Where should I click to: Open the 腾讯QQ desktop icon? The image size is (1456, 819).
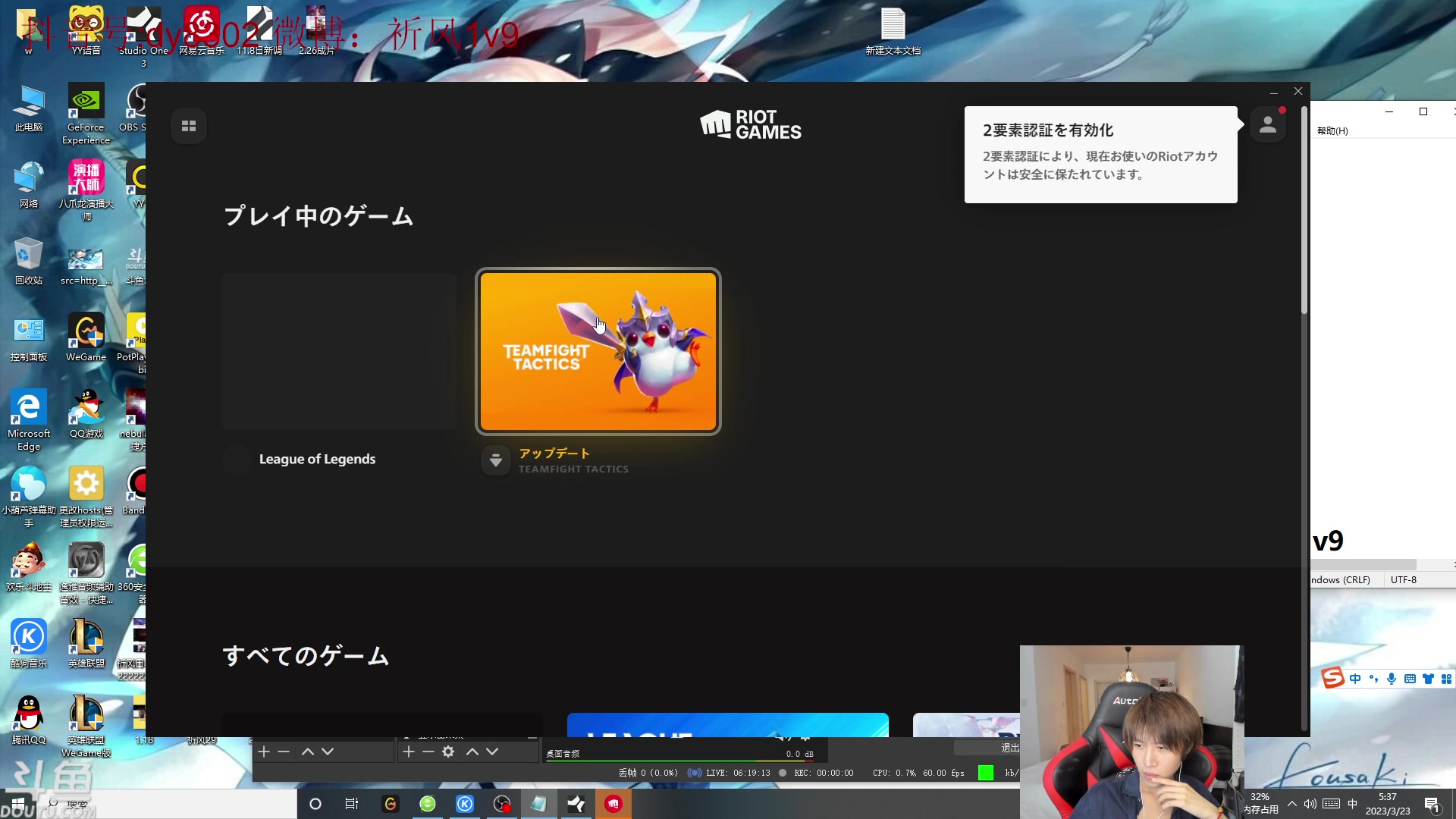(x=29, y=721)
